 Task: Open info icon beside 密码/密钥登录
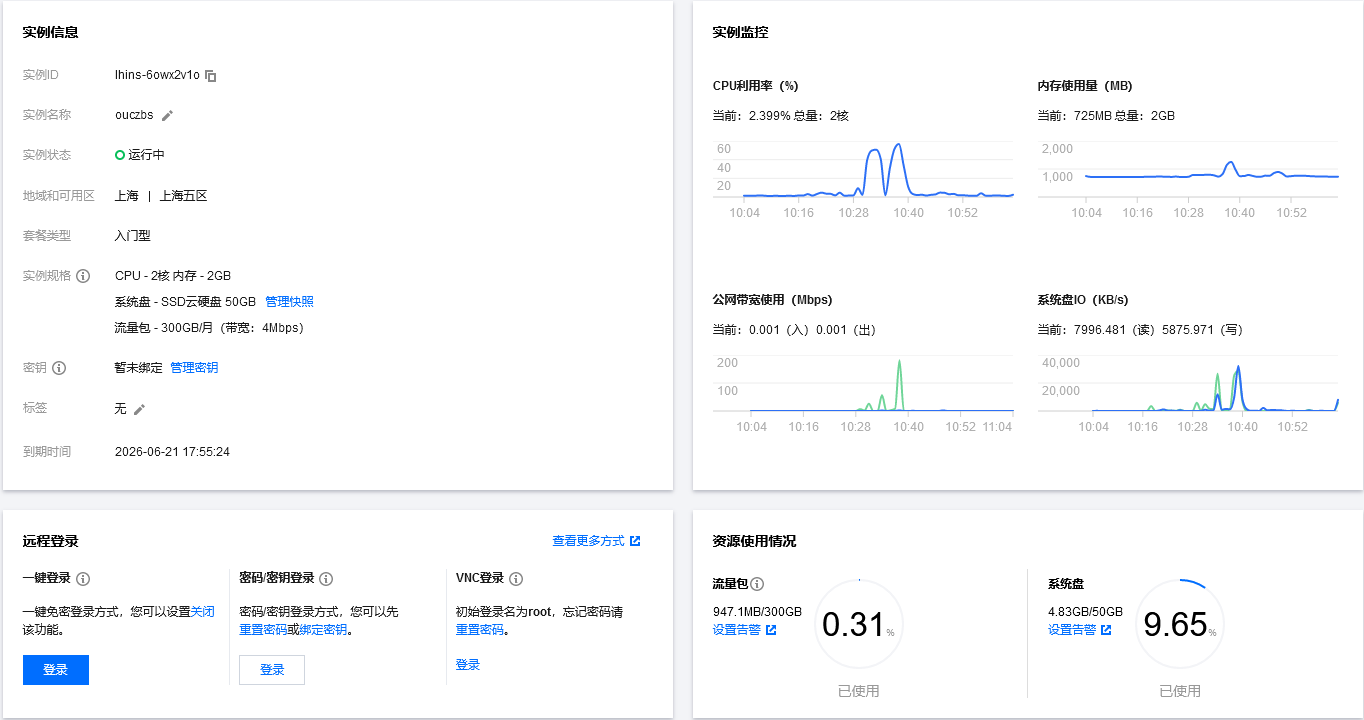326,579
